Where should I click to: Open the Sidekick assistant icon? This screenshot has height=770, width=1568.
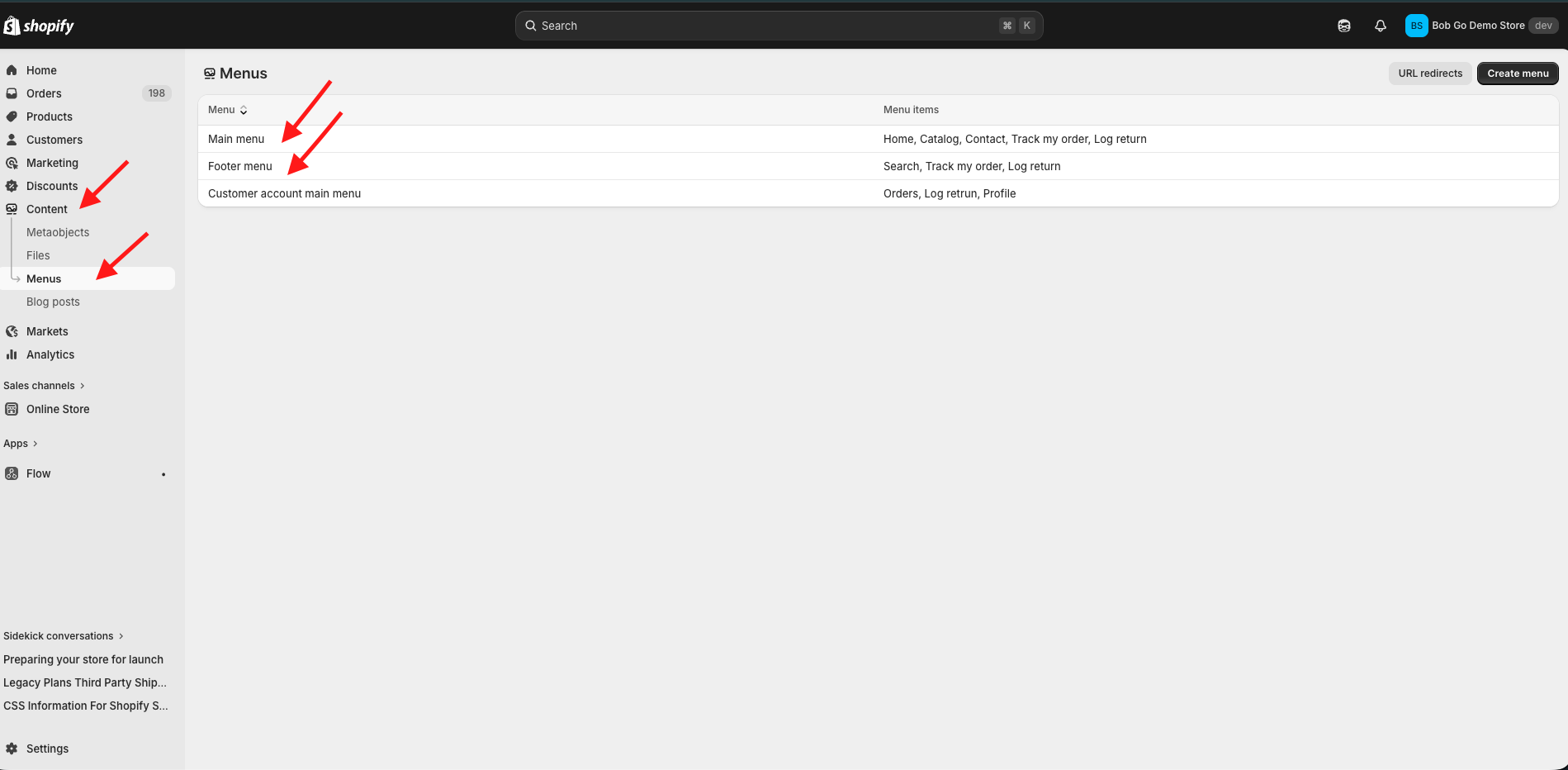[1343, 26]
